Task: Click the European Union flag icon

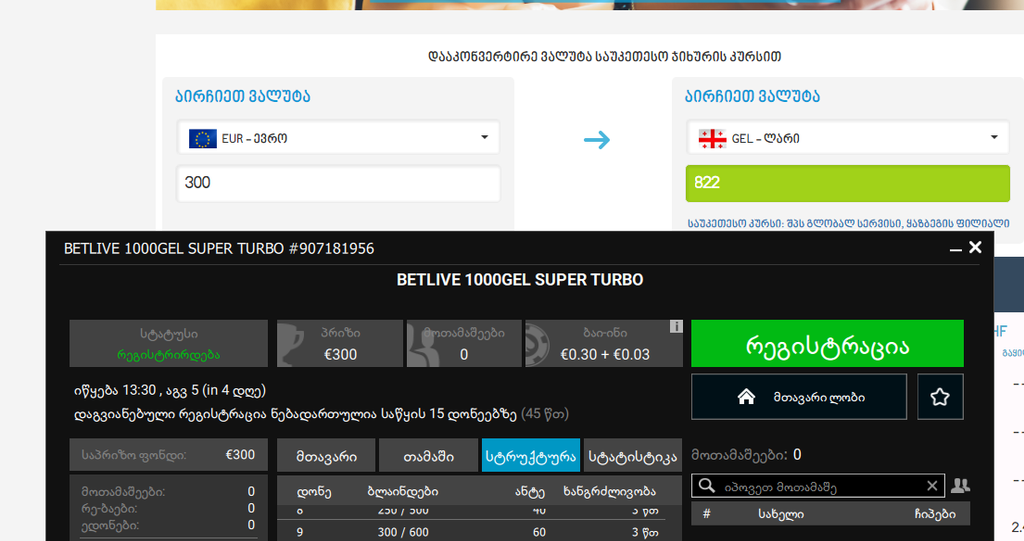Action: pyautogui.click(x=202, y=139)
